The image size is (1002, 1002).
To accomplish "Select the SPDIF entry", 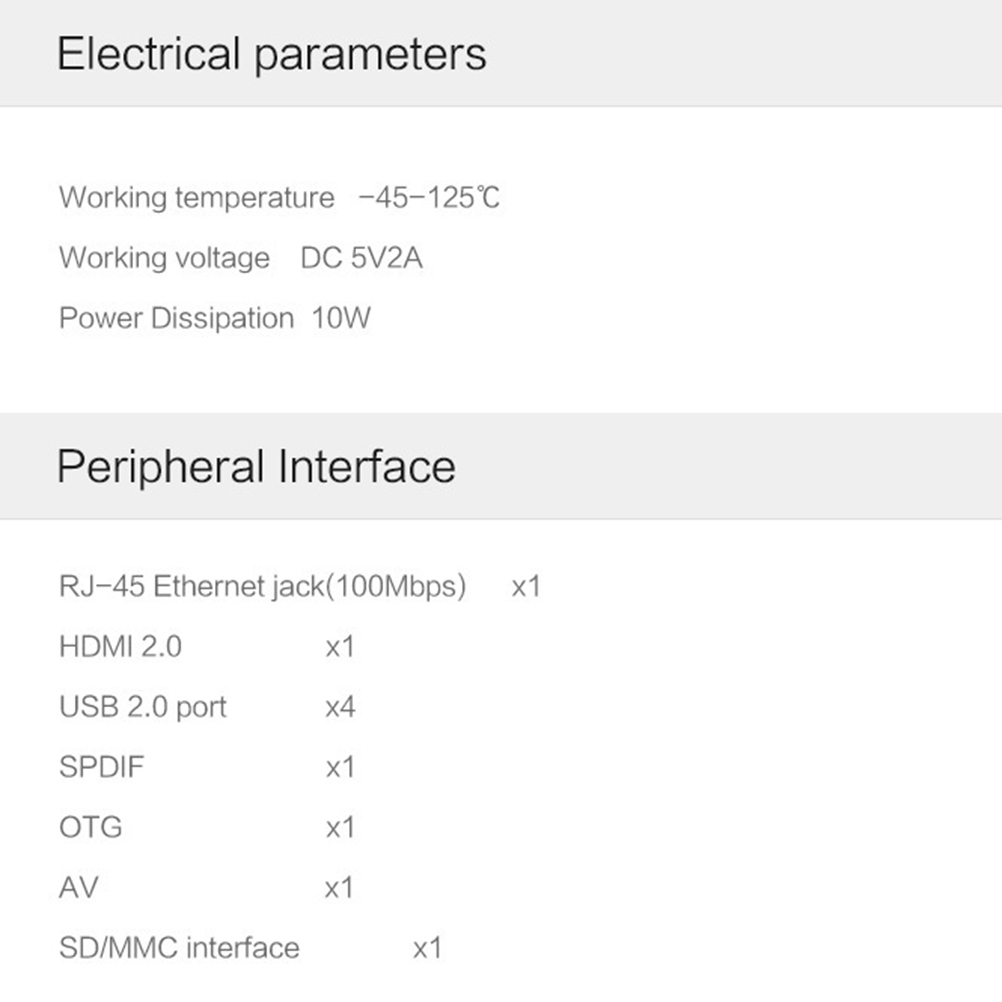I will (x=101, y=767).
